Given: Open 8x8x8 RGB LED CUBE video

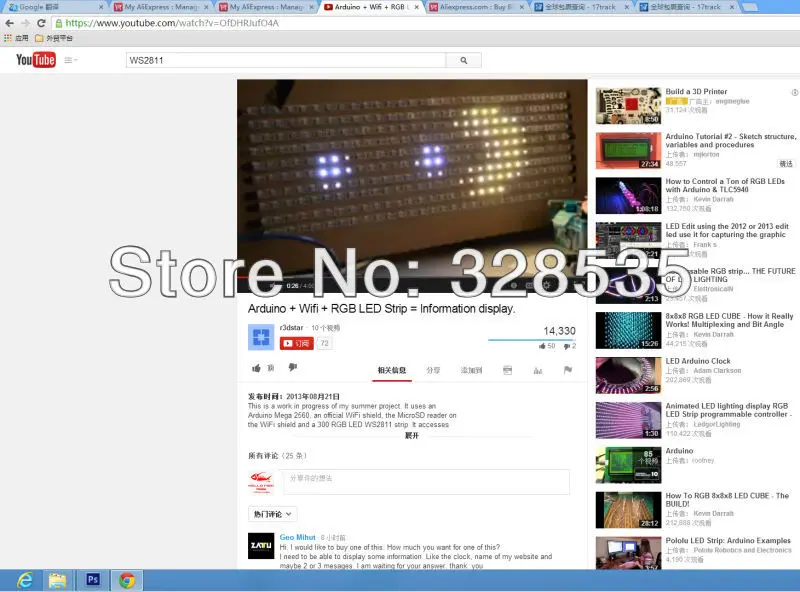Looking at the screenshot, I should pos(729,320).
